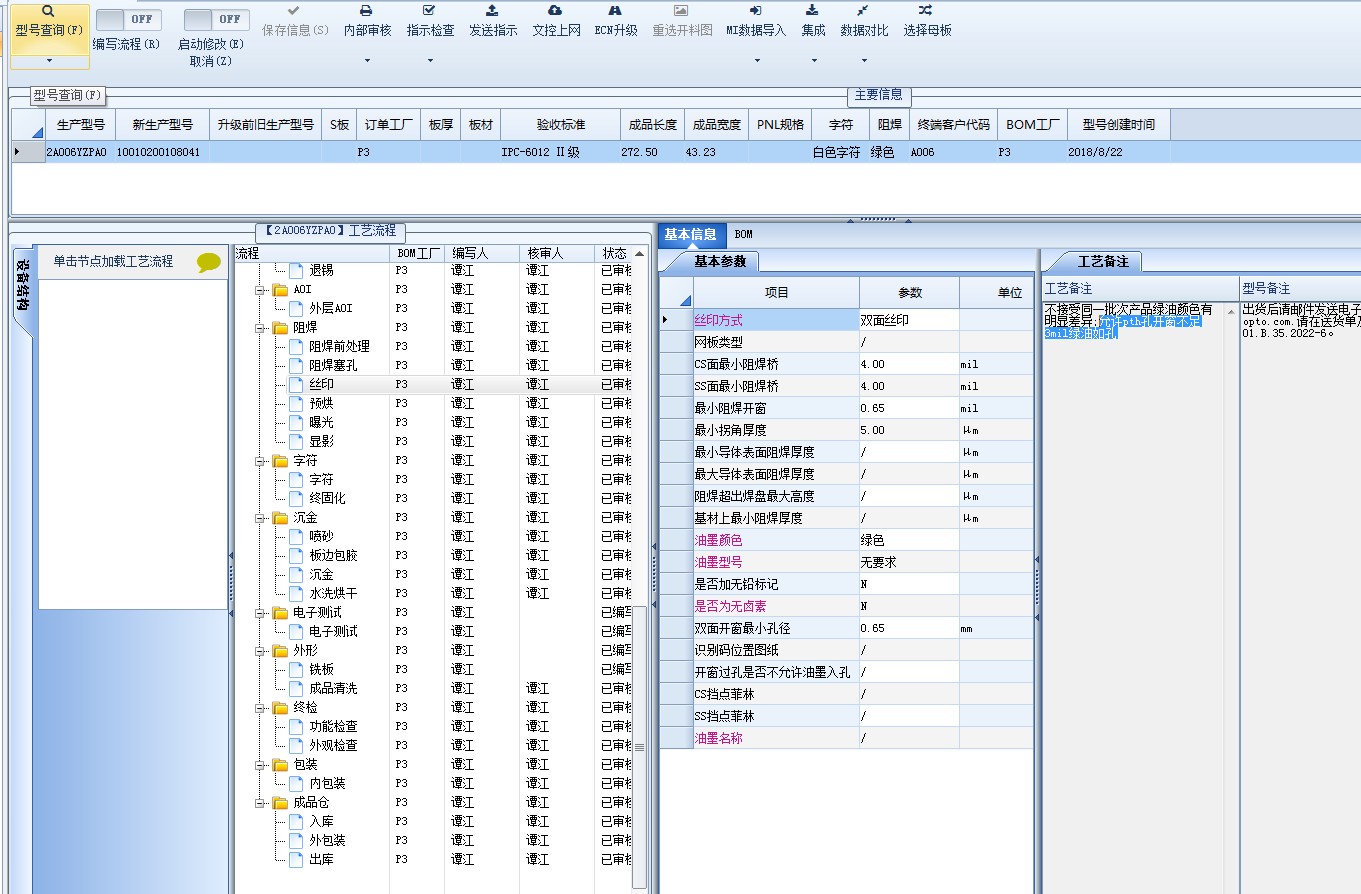Screen dimensions: 1361x894
Task: Click the 终检 folder icon
Action: [280, 707]
